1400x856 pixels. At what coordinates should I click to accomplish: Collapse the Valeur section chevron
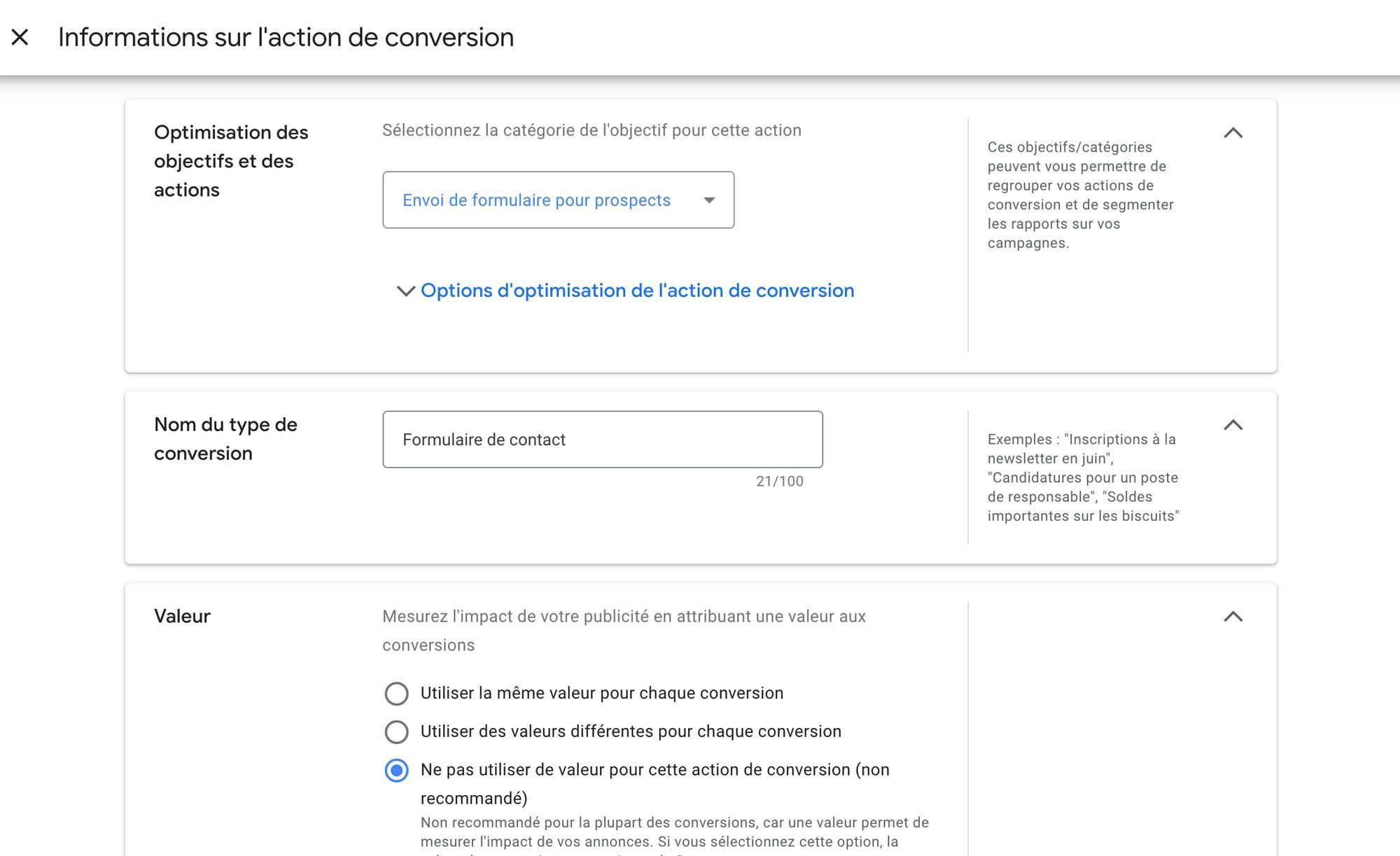[x=1233, y=617]
